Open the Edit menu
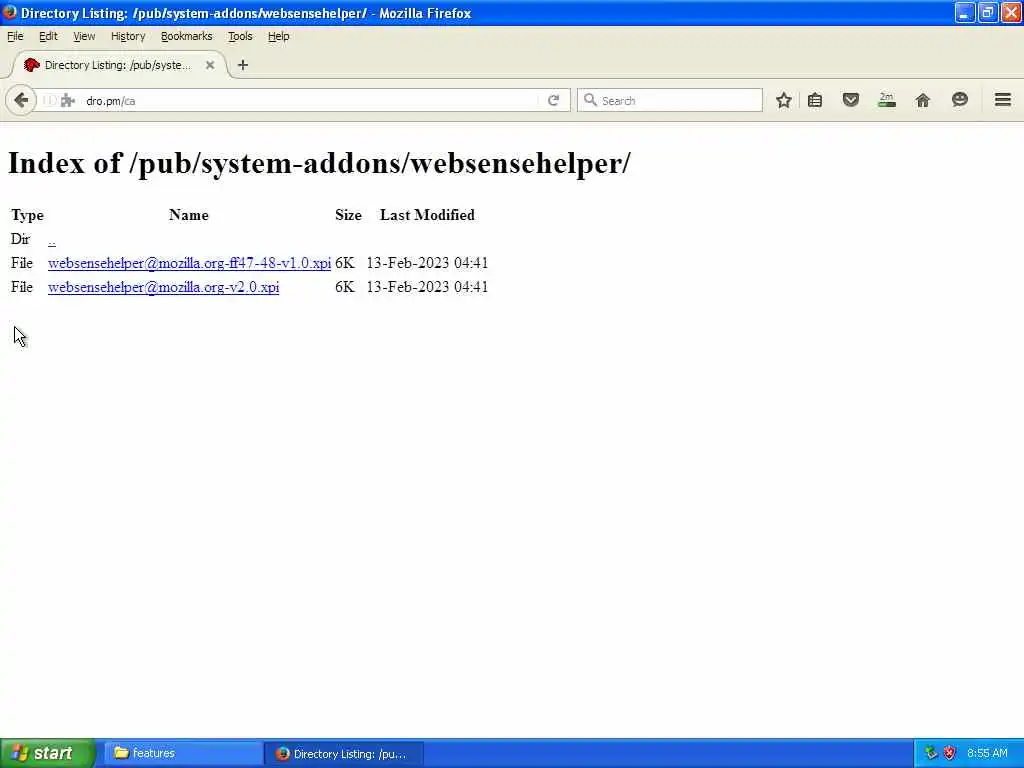1024x768 pixels. [x=48, y=37]
